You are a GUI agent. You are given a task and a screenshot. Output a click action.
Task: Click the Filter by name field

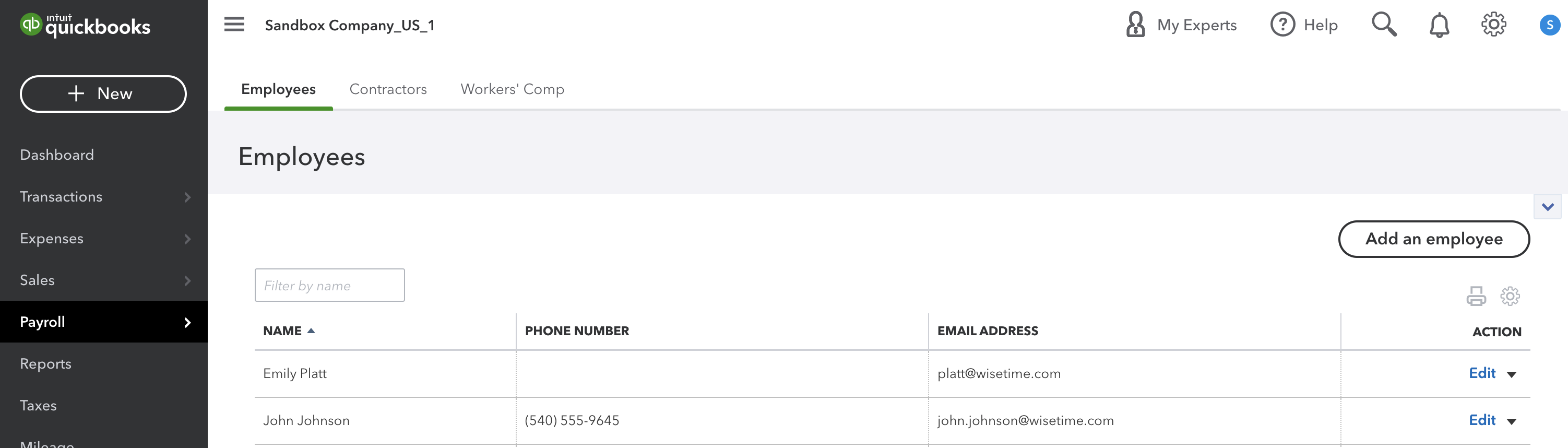click(x=329, y=285)
